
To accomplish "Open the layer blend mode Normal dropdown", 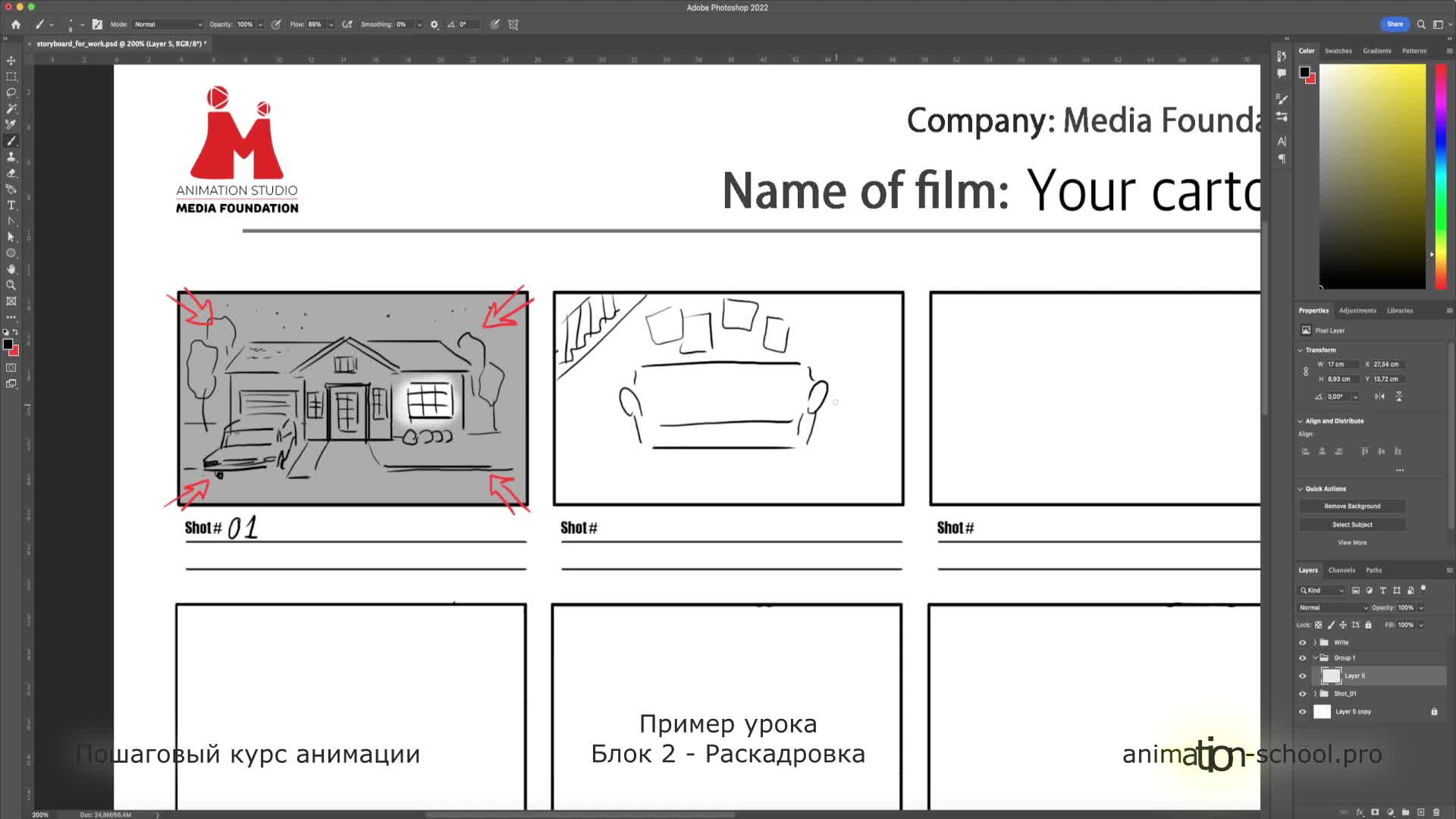I will (x=1333, y=607).
